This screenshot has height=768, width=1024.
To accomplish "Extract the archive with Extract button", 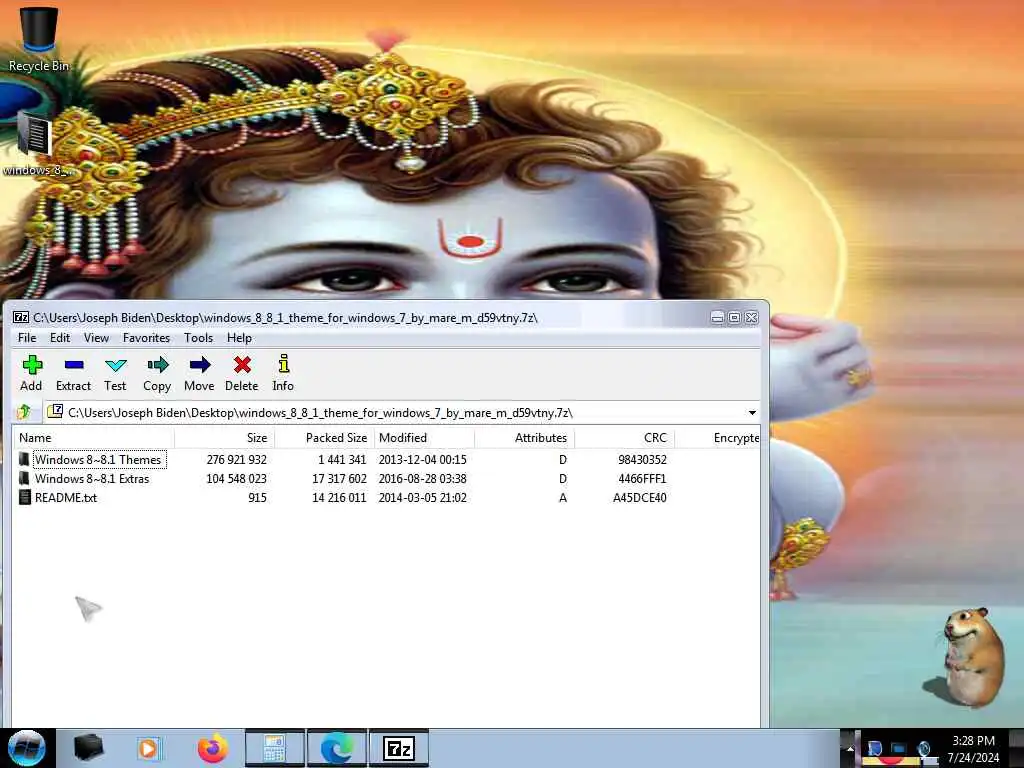I will (x=73, y=373).
